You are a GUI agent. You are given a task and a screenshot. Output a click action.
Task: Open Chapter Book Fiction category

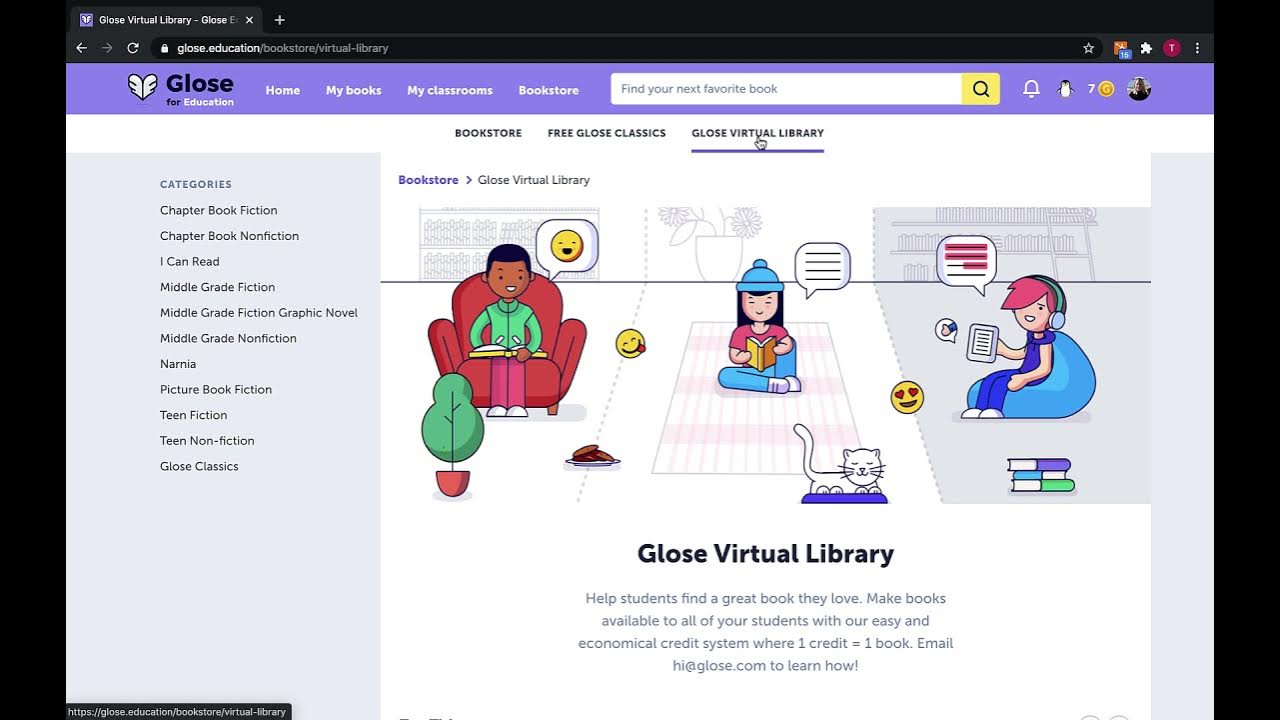point(219,210)
